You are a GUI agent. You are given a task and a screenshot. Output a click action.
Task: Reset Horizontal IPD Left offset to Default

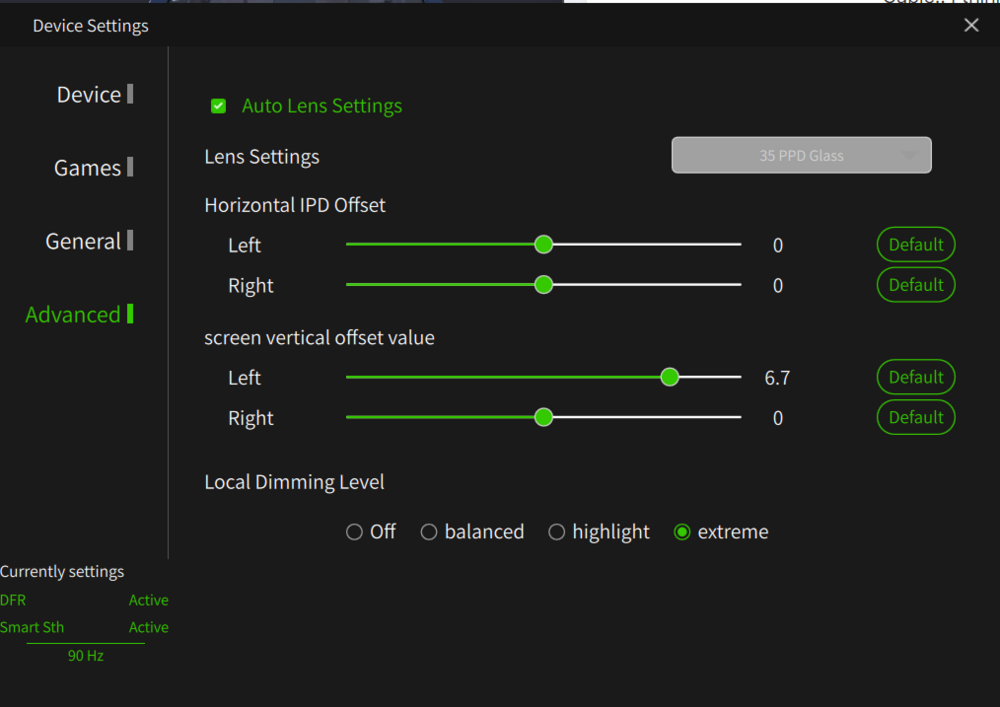pos(916,245)
